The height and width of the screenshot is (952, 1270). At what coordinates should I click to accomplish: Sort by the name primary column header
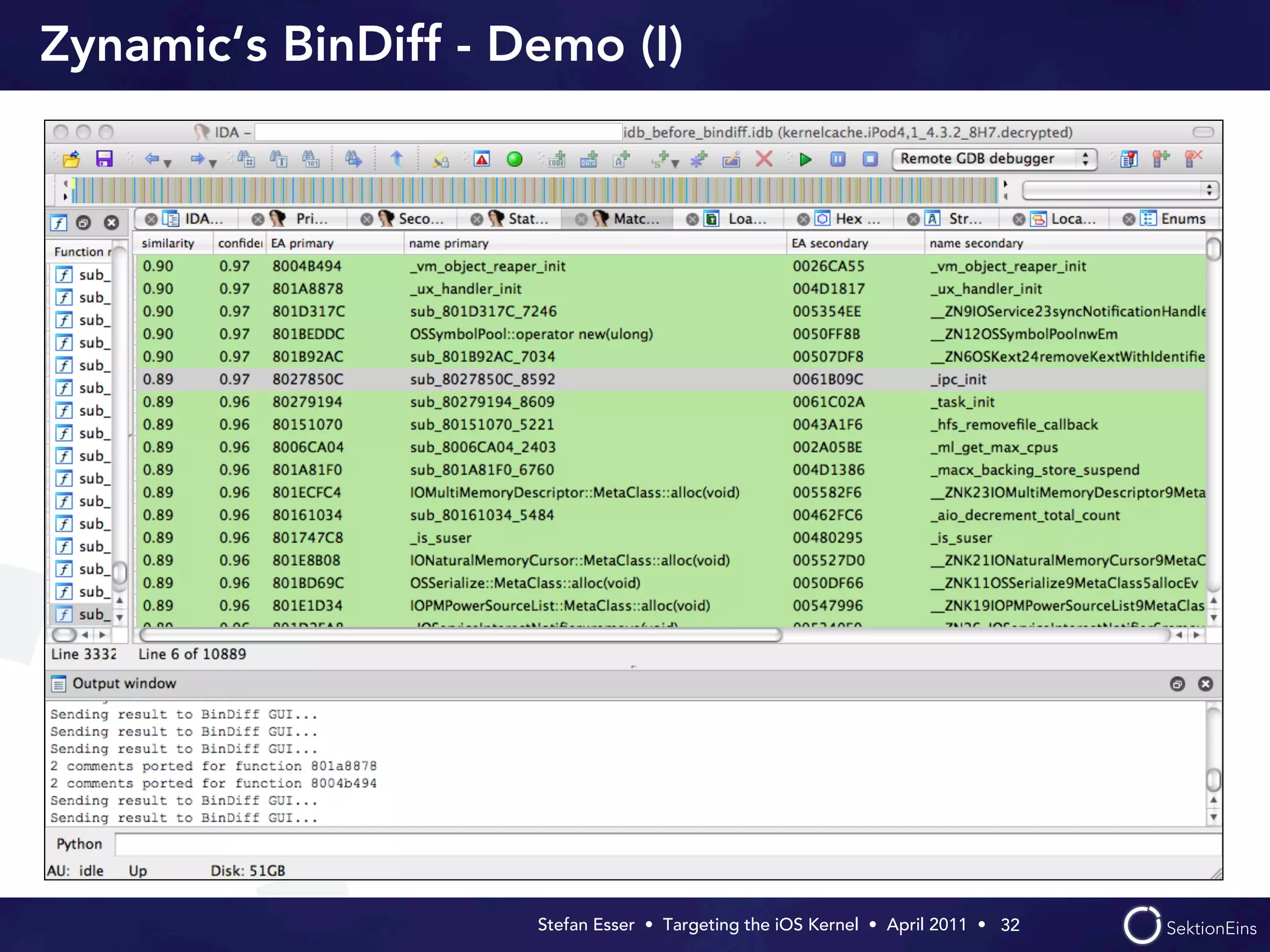(x=595, y=243)
